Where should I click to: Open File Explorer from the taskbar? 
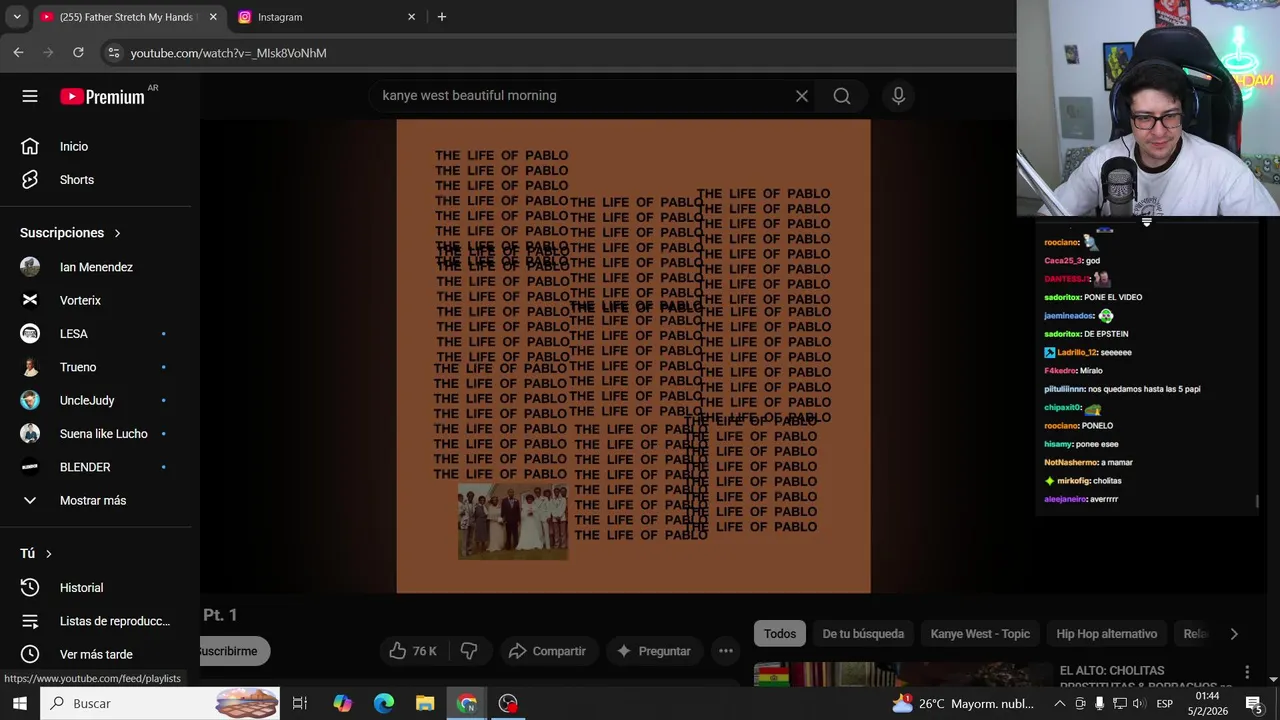425,704
